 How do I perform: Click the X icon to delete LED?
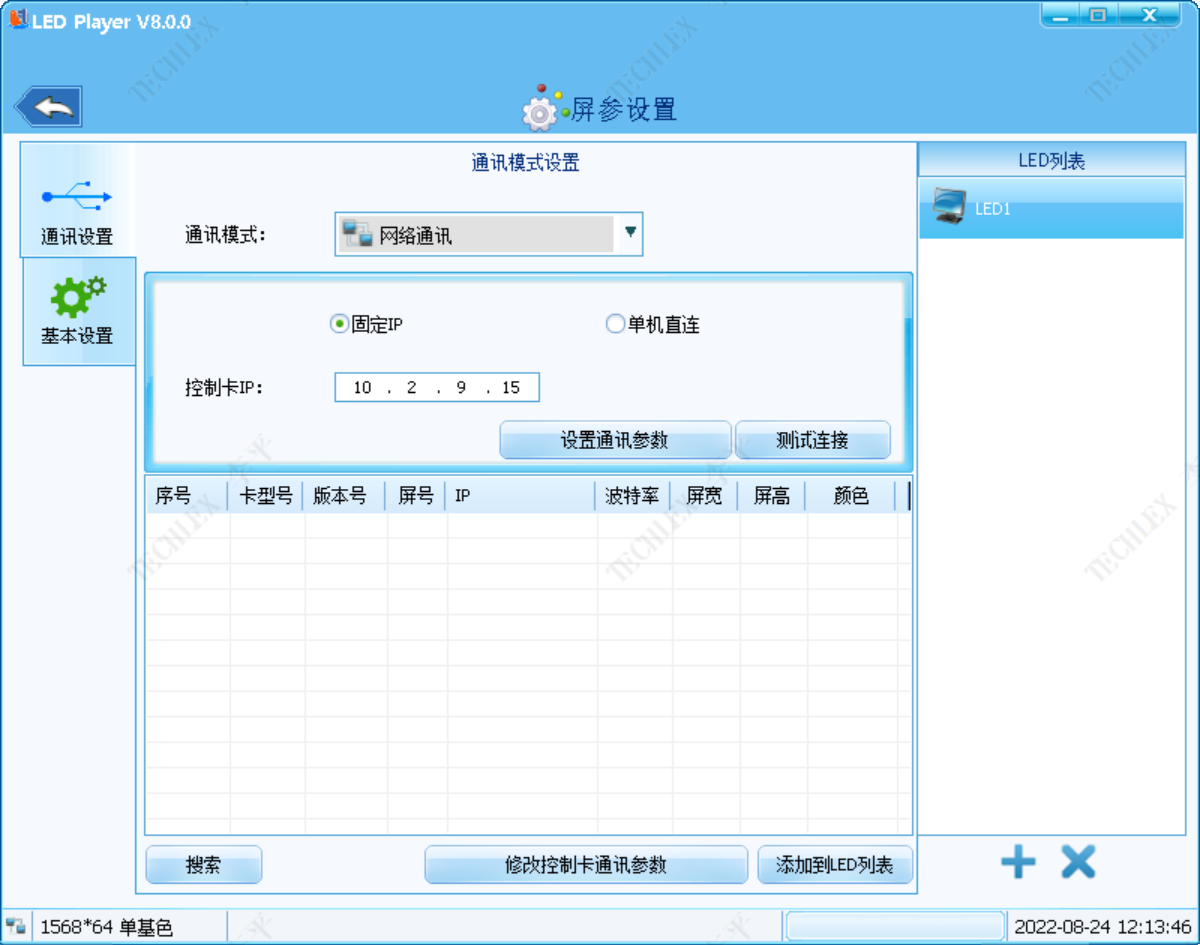click(1078, 862)
